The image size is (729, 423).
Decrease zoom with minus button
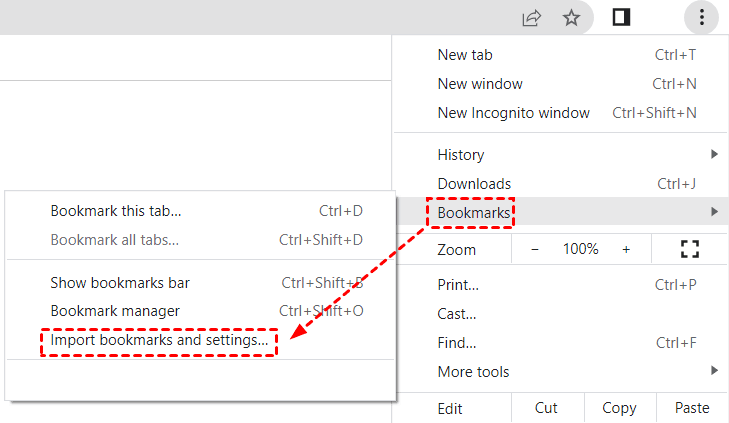535,250
